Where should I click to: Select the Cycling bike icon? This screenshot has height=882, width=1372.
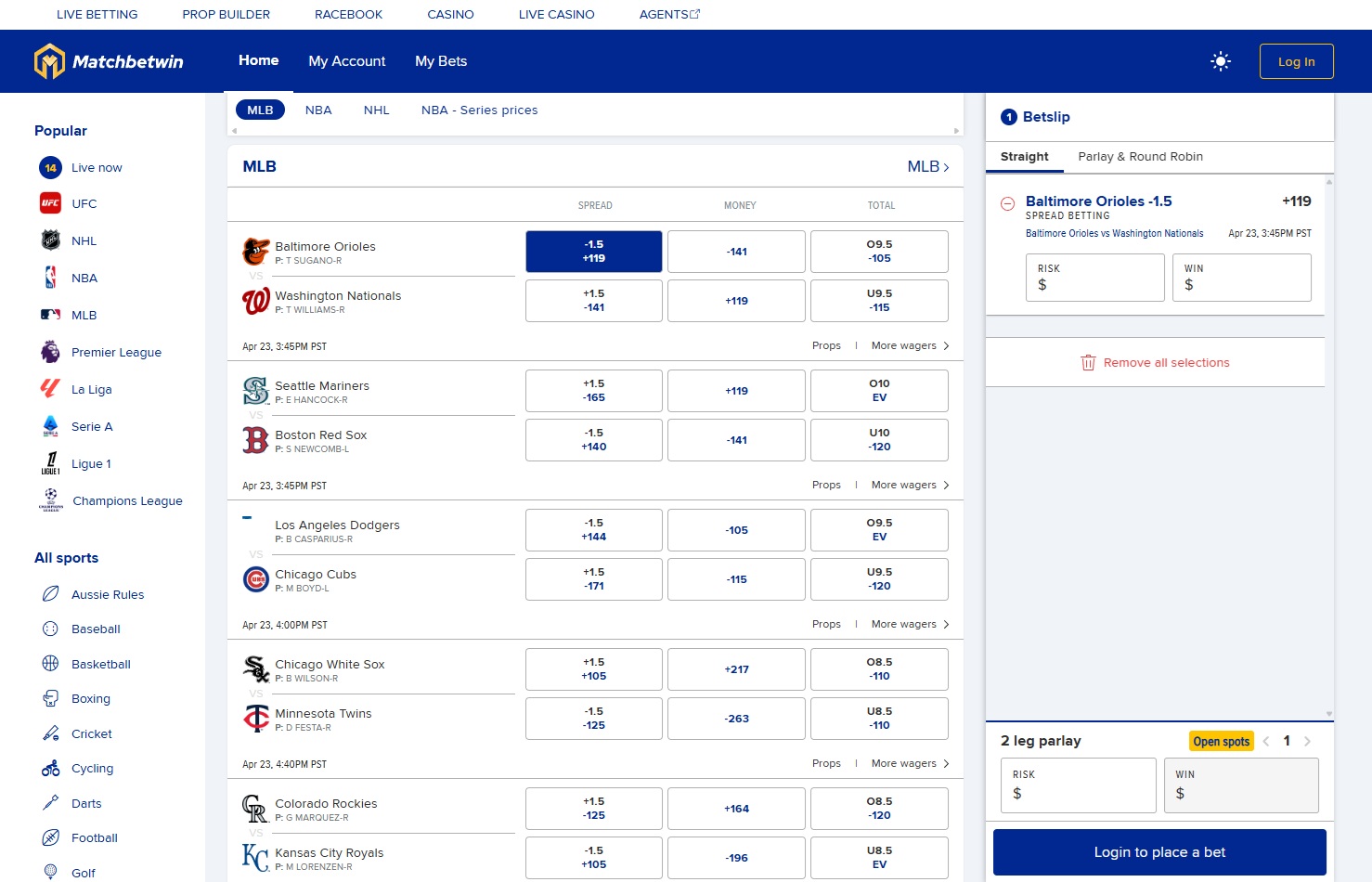pyautogui.click(x=50, y=768)
